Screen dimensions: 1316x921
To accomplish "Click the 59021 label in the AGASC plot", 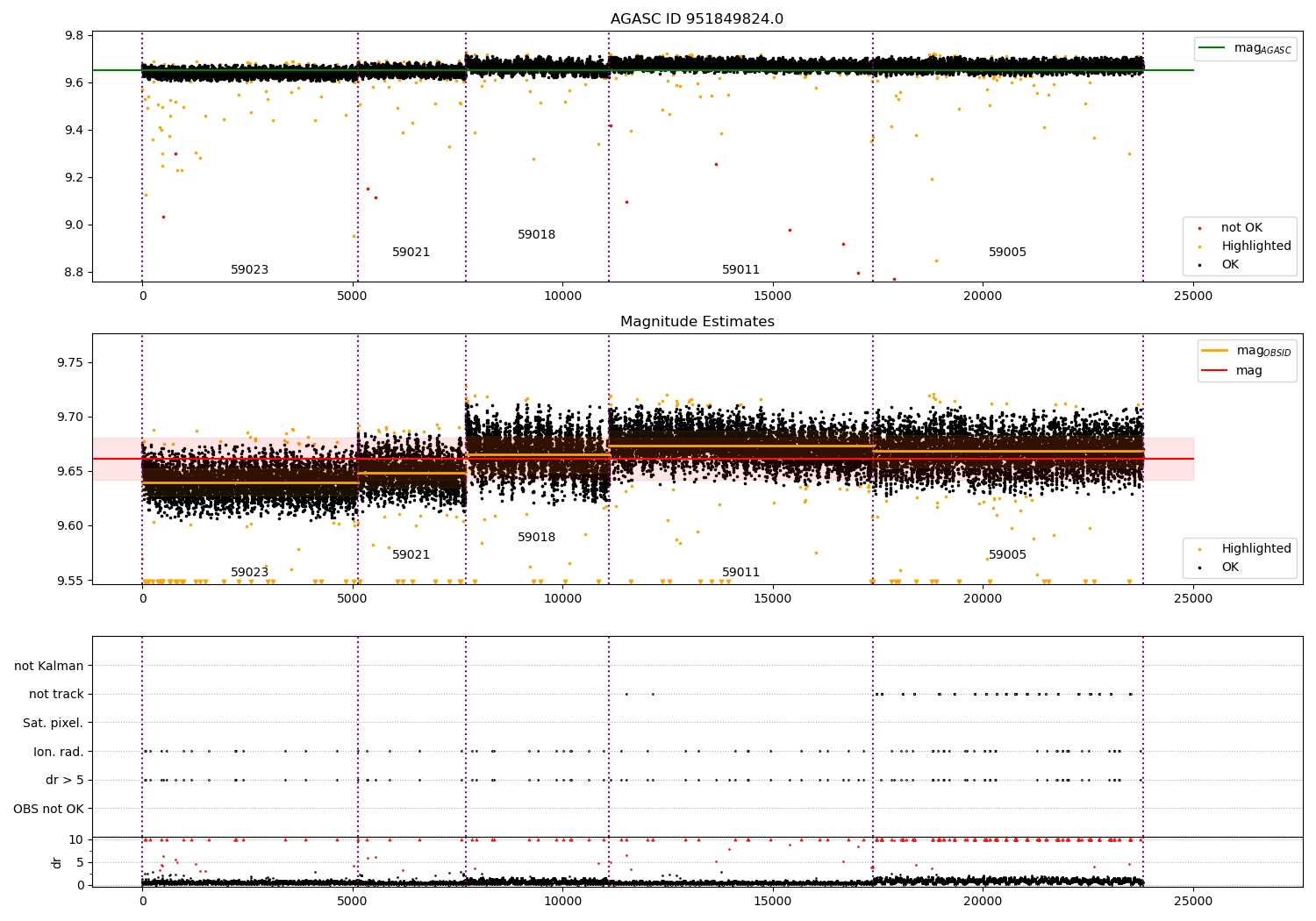I will point(411,253).
